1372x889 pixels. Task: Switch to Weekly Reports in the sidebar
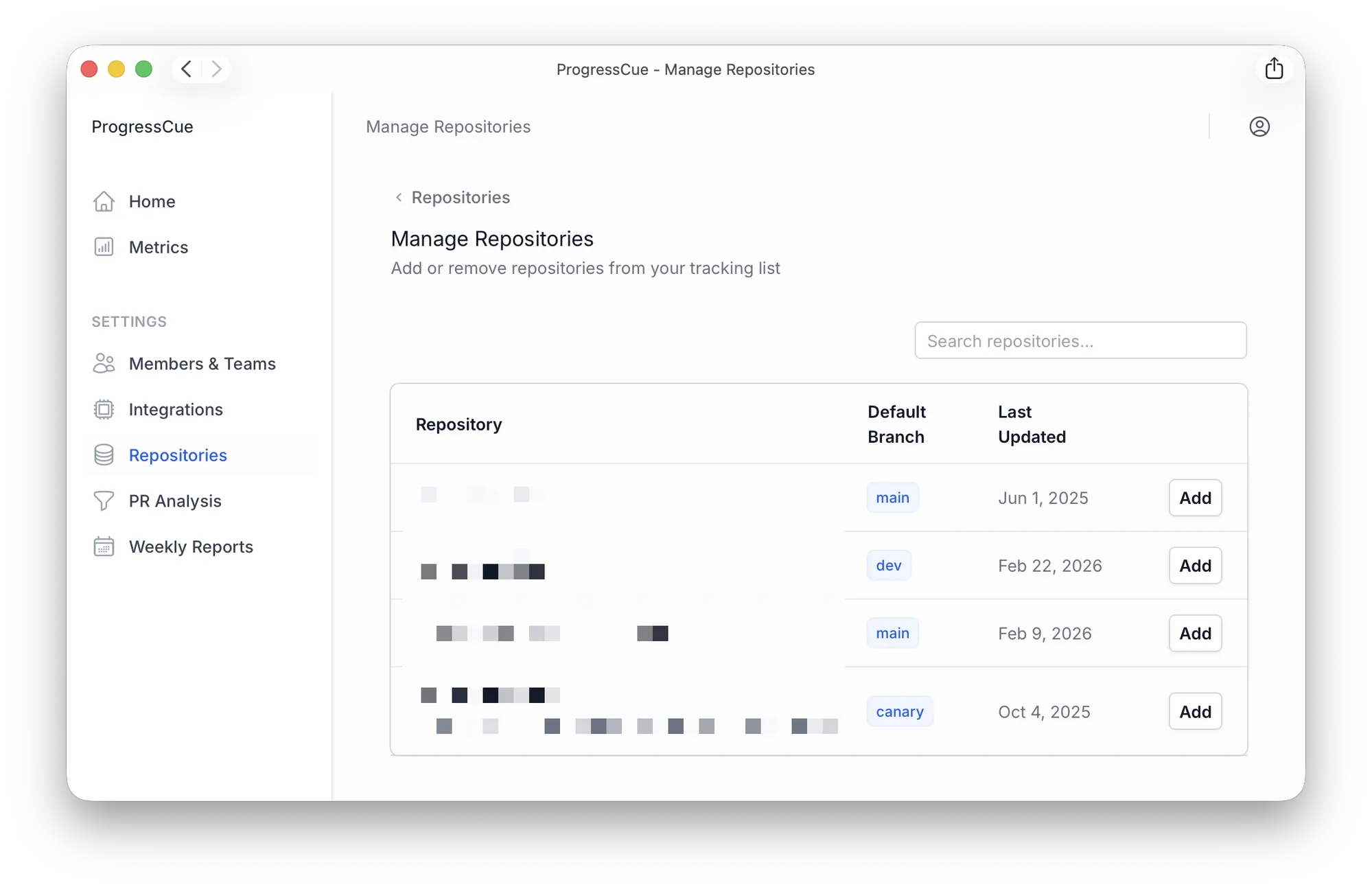(x=190, y=546)
